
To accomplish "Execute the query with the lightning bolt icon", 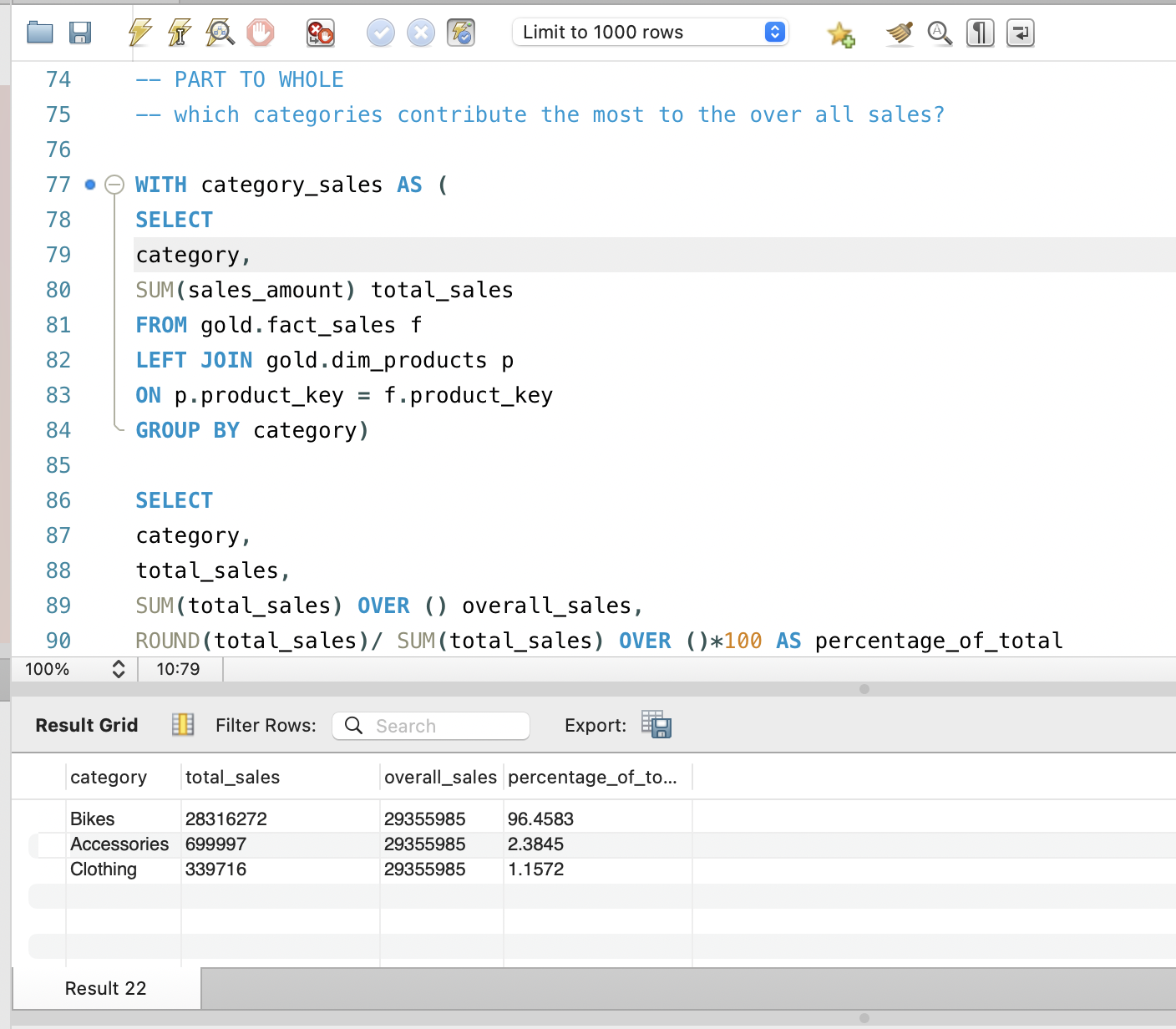I will (139, 33).
